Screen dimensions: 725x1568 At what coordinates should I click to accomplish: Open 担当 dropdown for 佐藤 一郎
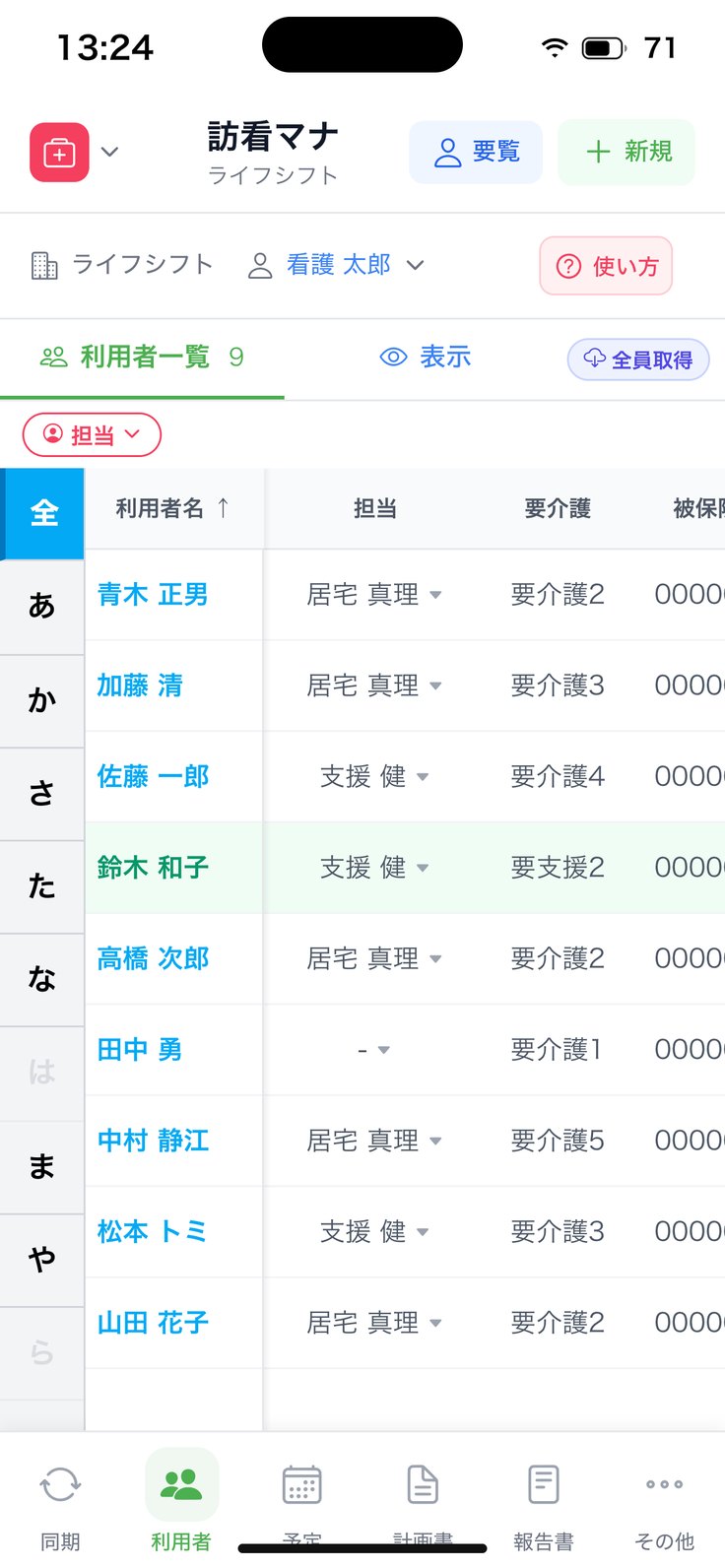(x=374, y=777)
